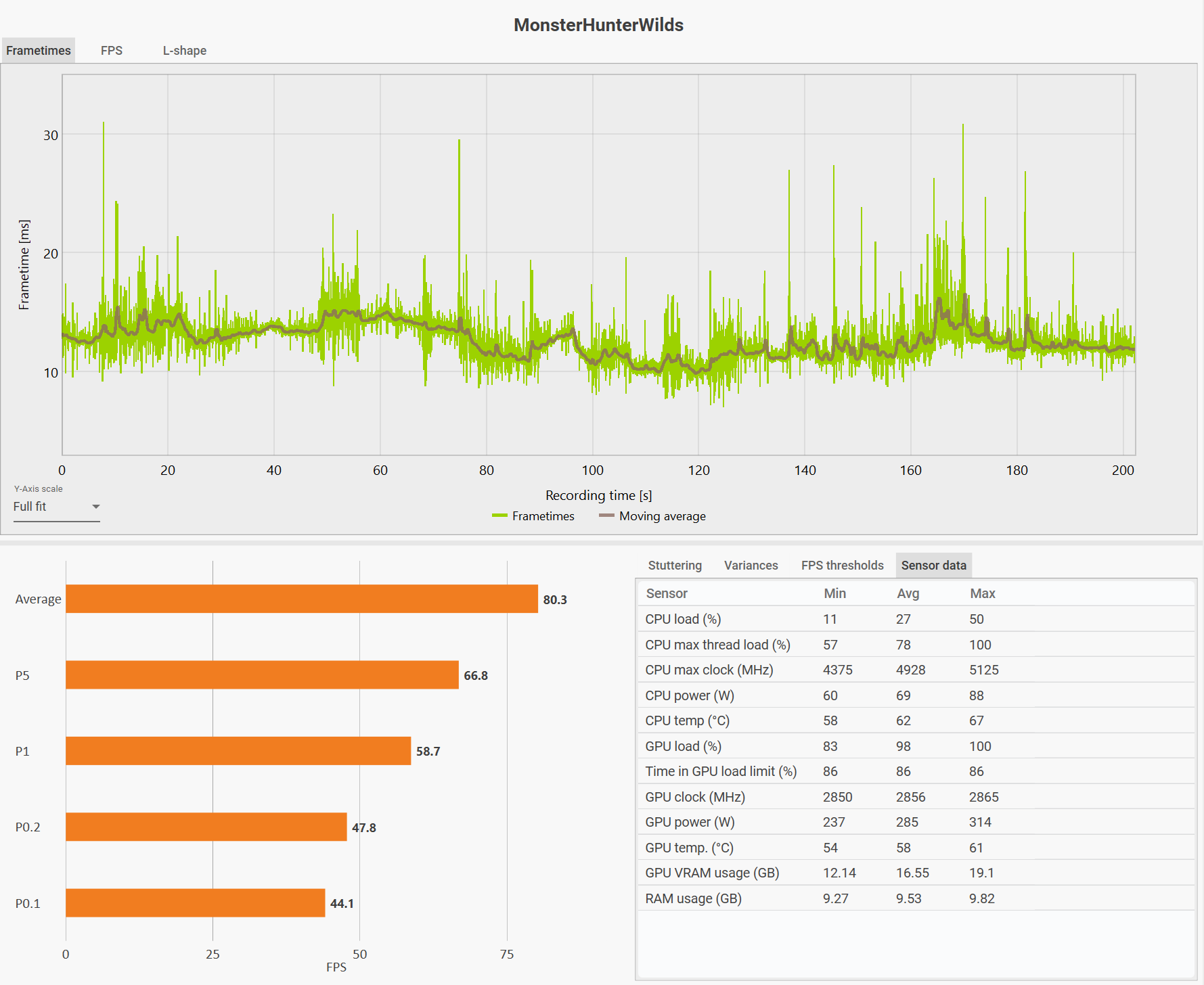1204x985 pixels.
Task: Click the 16.55 average VRAM value
Action: coord(912,873)
